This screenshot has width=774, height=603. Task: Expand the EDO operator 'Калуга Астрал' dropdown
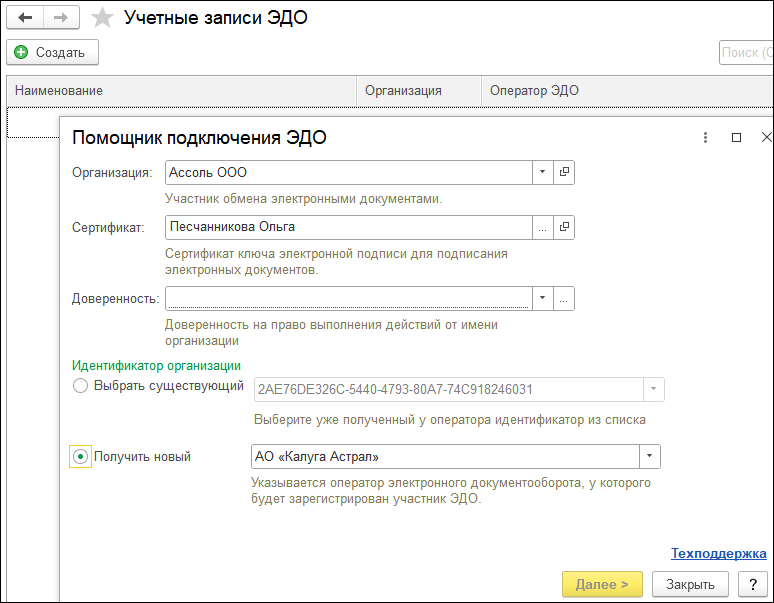tap(650, 457)
